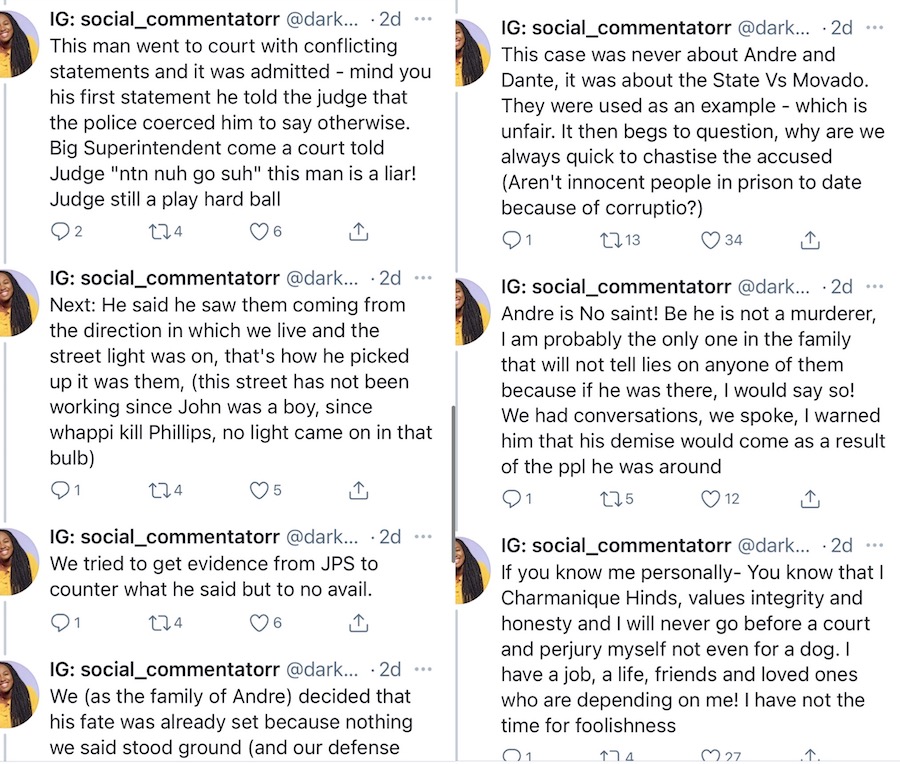900x764 pixels.
Task: Click the vertical scrollbar between columns
Action: click(453, 484)
